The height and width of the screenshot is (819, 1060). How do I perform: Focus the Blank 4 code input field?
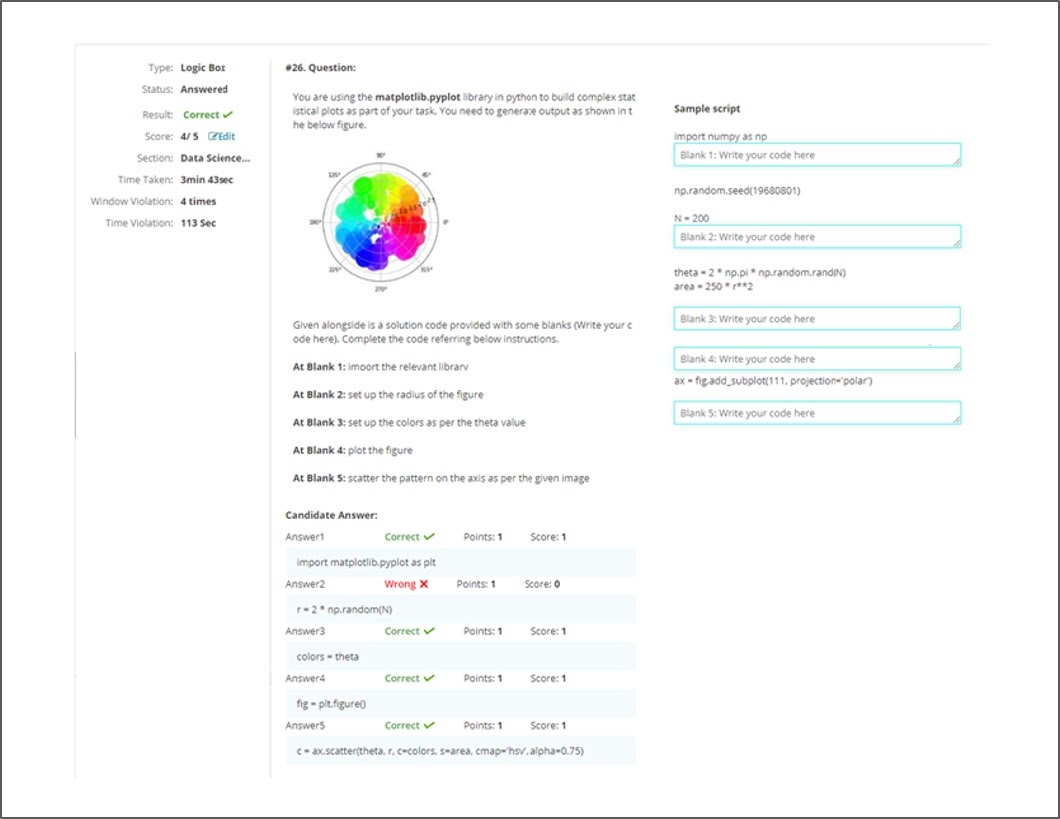coord(817,359)
